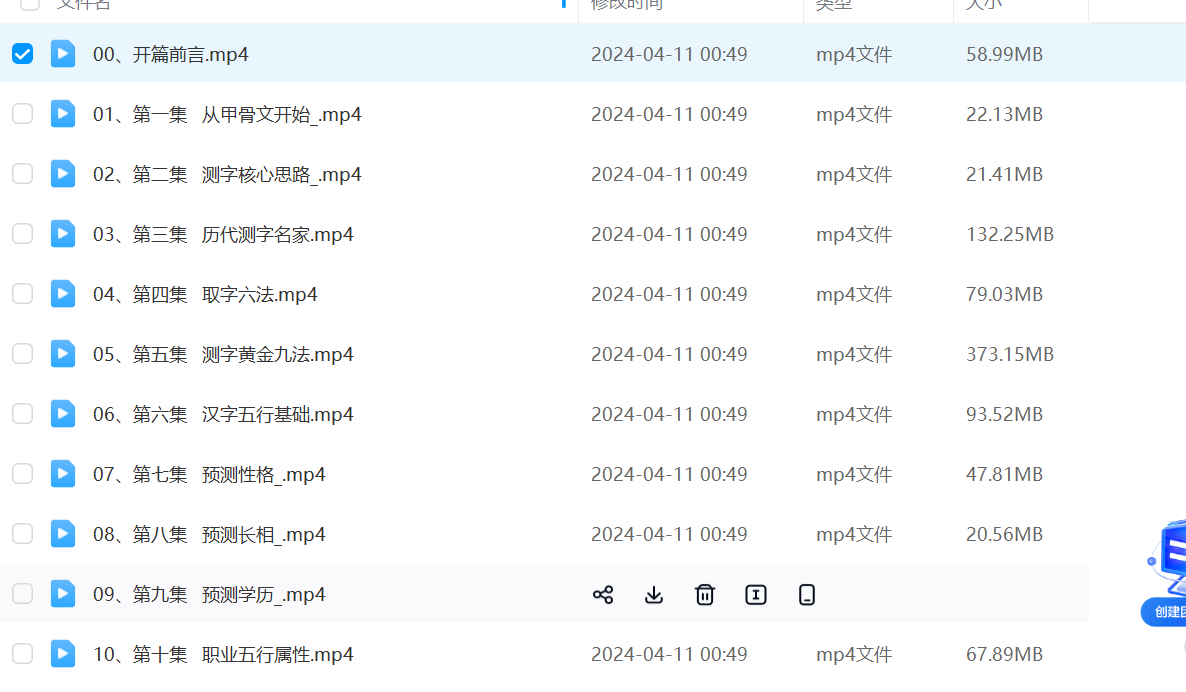Delete the 09 第九集 预测学历 file
This screenshot has width=1186, height=692.
tap(705, 595)
